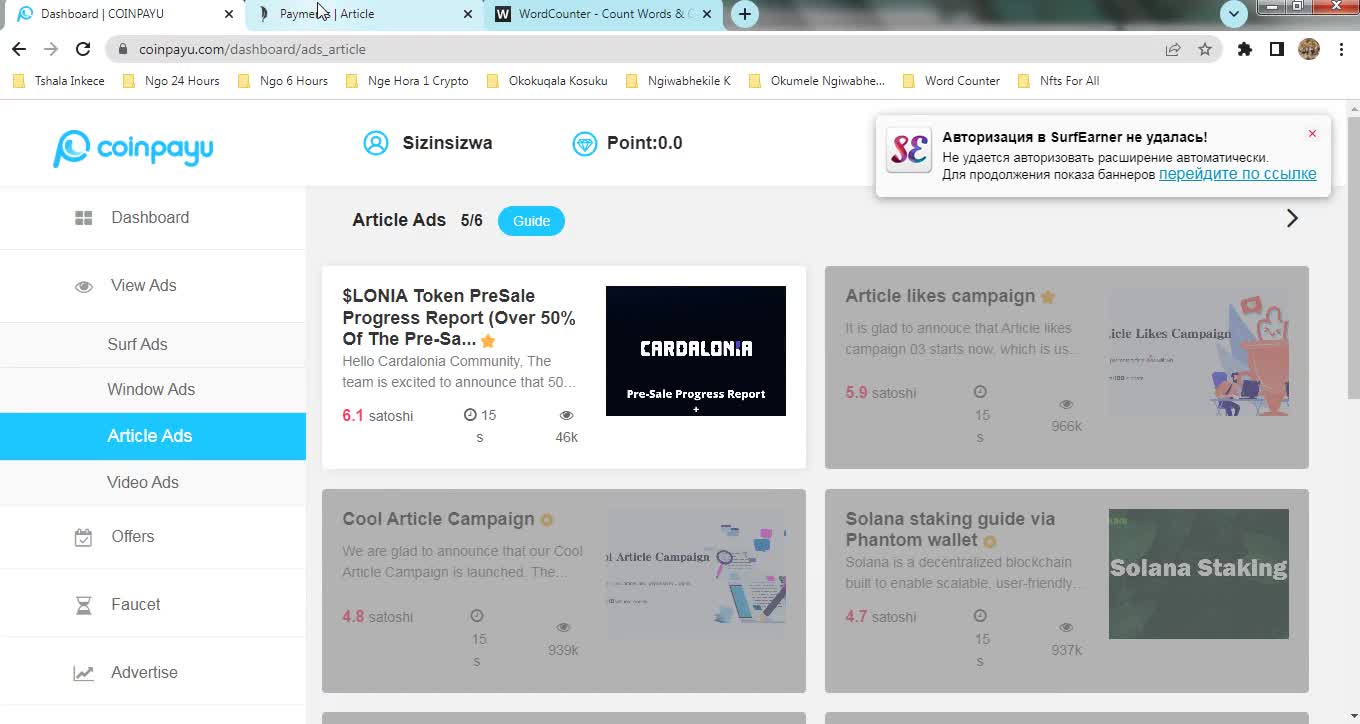Click the site lock icon in address bar
The height and width of the screenshot is (724, 1360).
[x=123, y=49]
